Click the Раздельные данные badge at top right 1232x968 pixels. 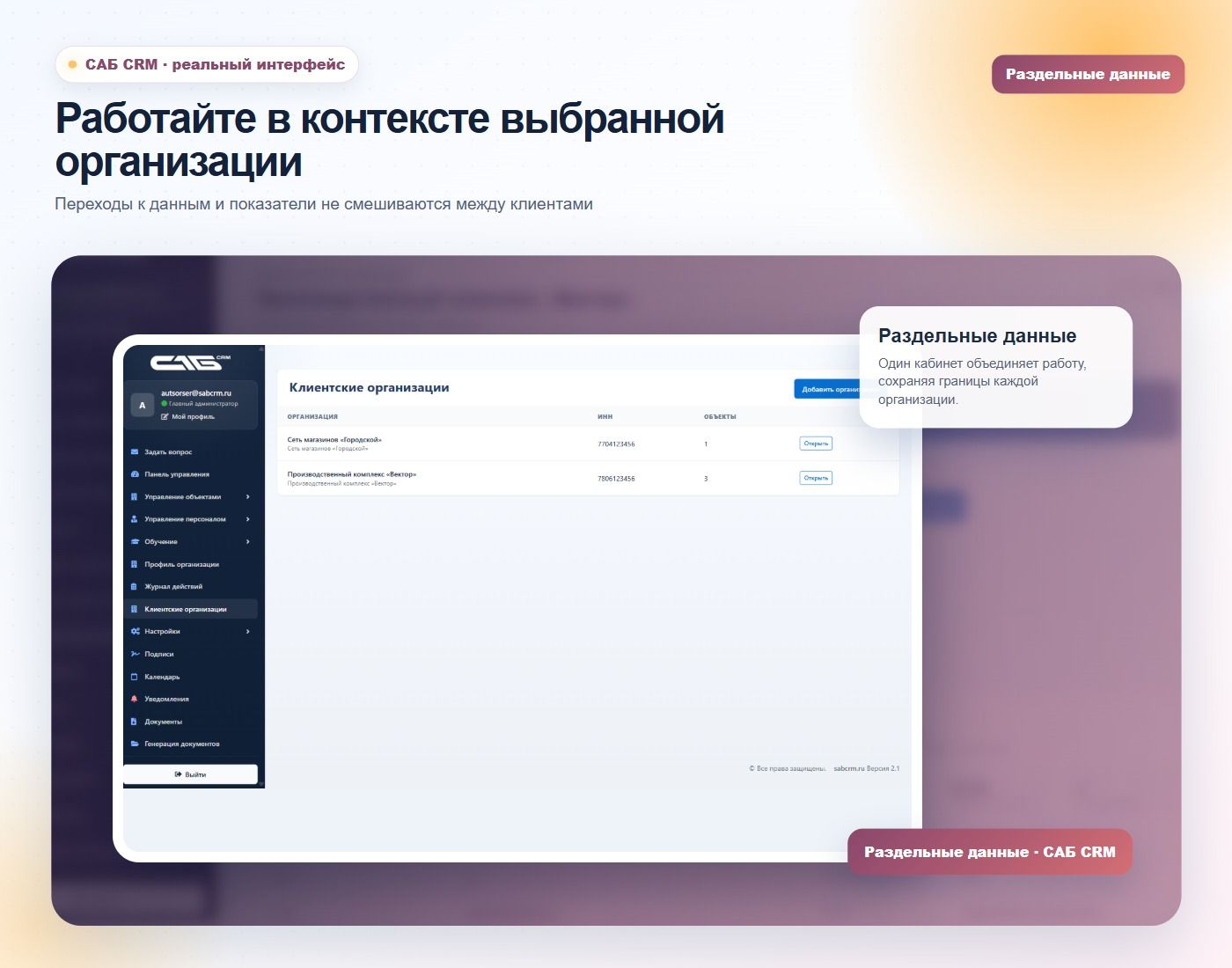pyautogui.click(x=1088, y=74)
